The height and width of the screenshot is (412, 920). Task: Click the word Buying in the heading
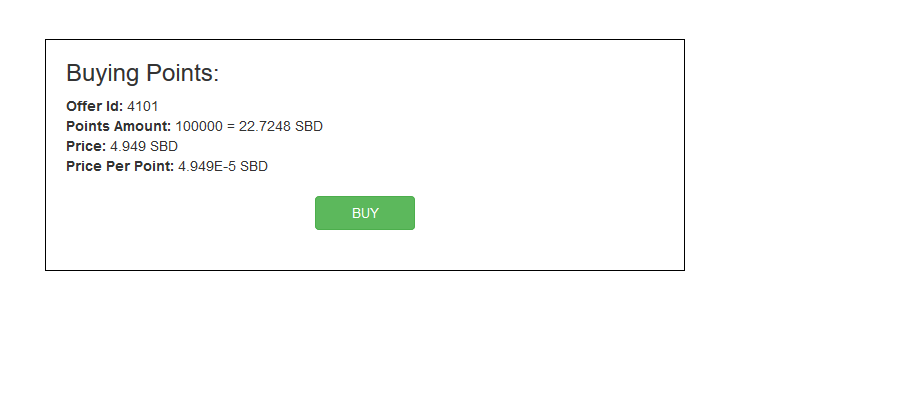coord(103,73)
